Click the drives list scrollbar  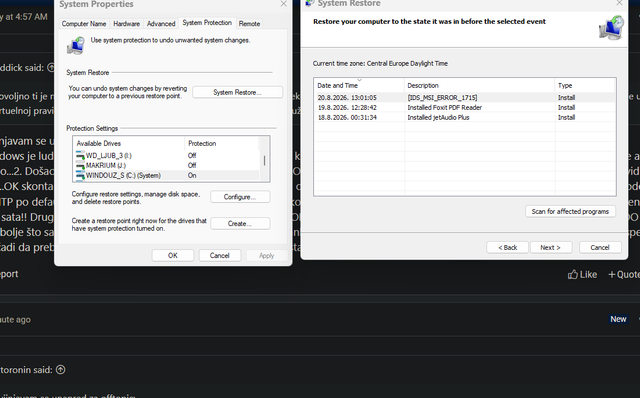(x=264, y=160)
